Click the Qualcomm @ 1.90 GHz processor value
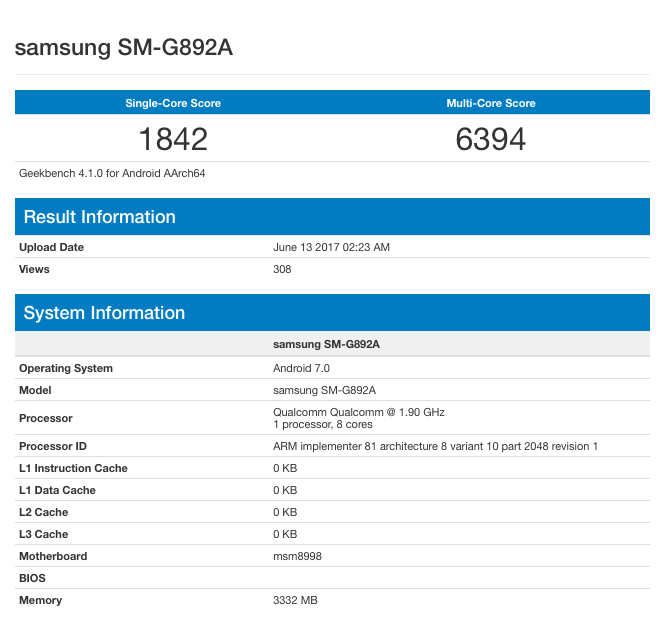Viewport: 665px width, 622px height. (x=359, y=412)
